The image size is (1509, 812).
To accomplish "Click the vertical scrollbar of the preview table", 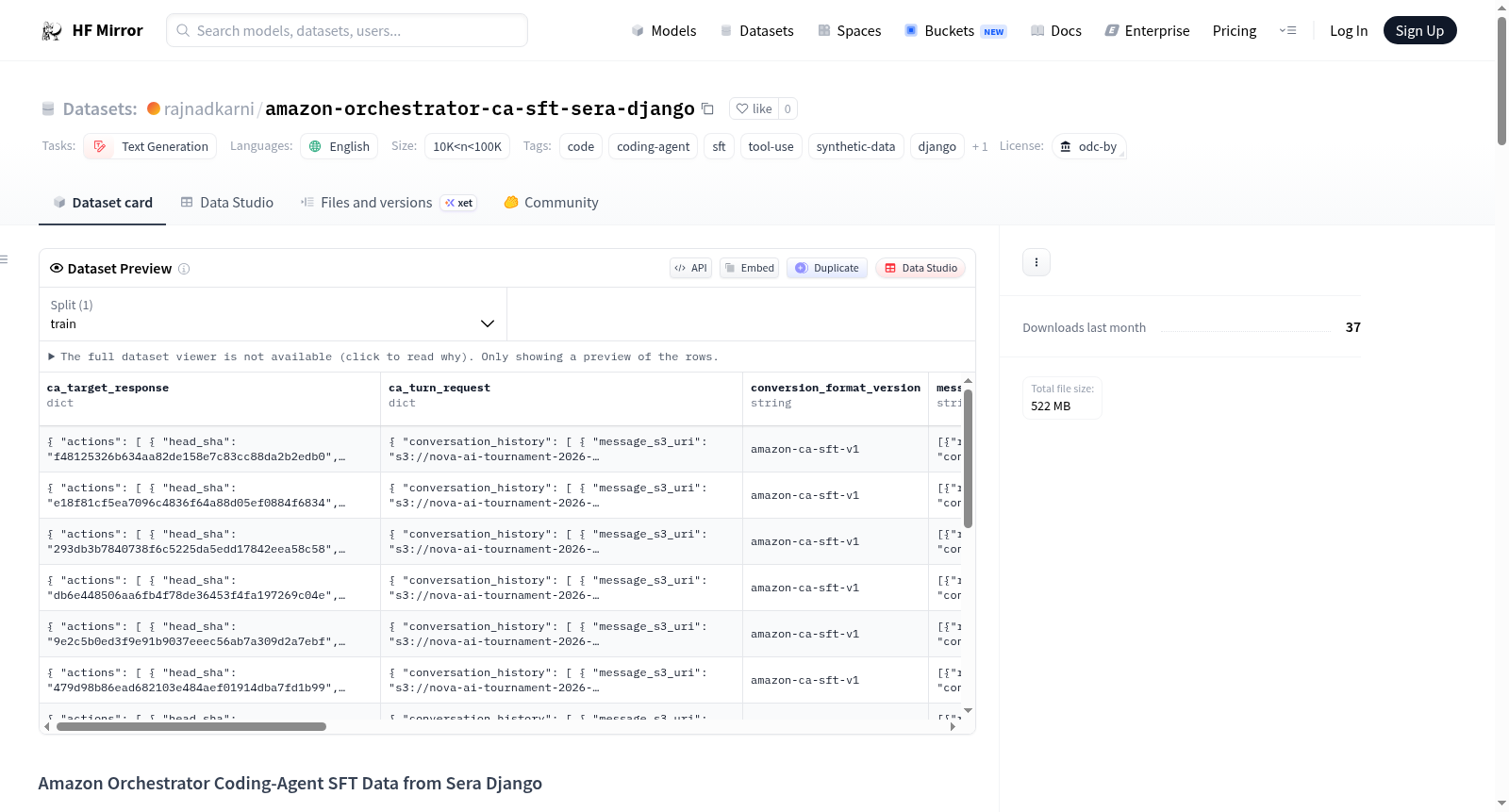I will pyautogui.click(x=968, y=457).
